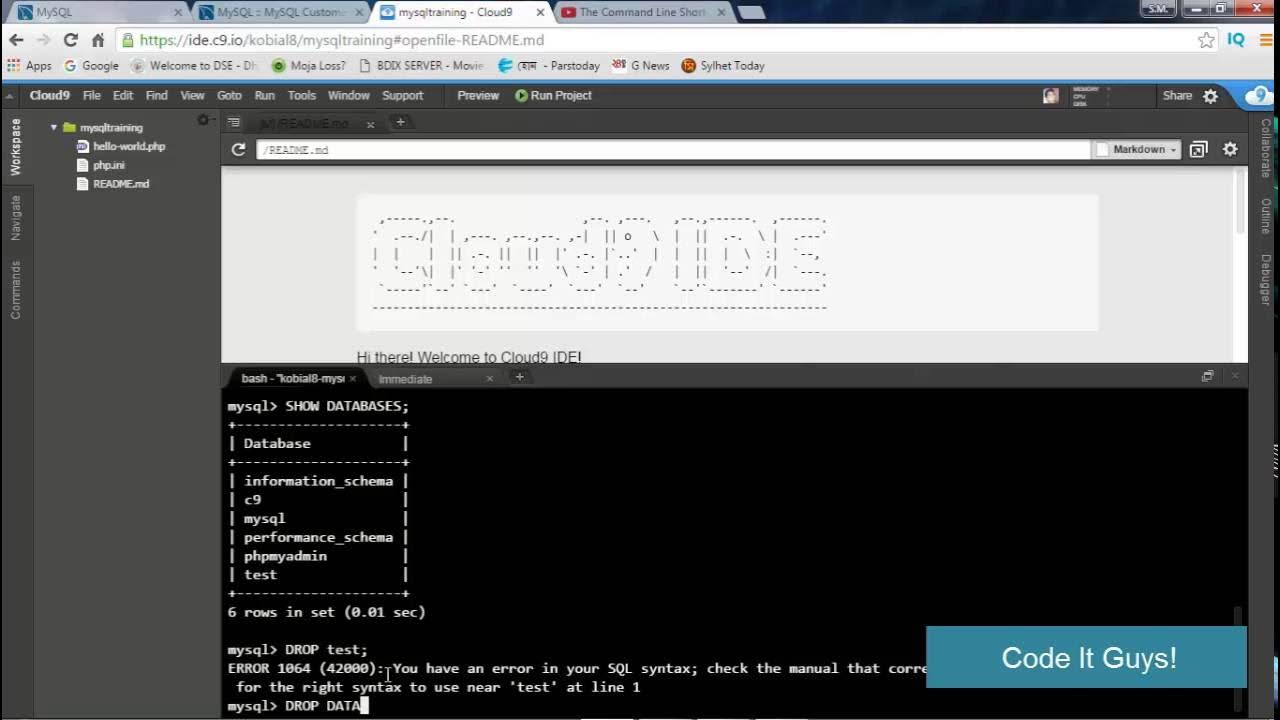Collapse menu bar with up arrow
Viewport: 1280px width, 720px height.
point(9,96)
